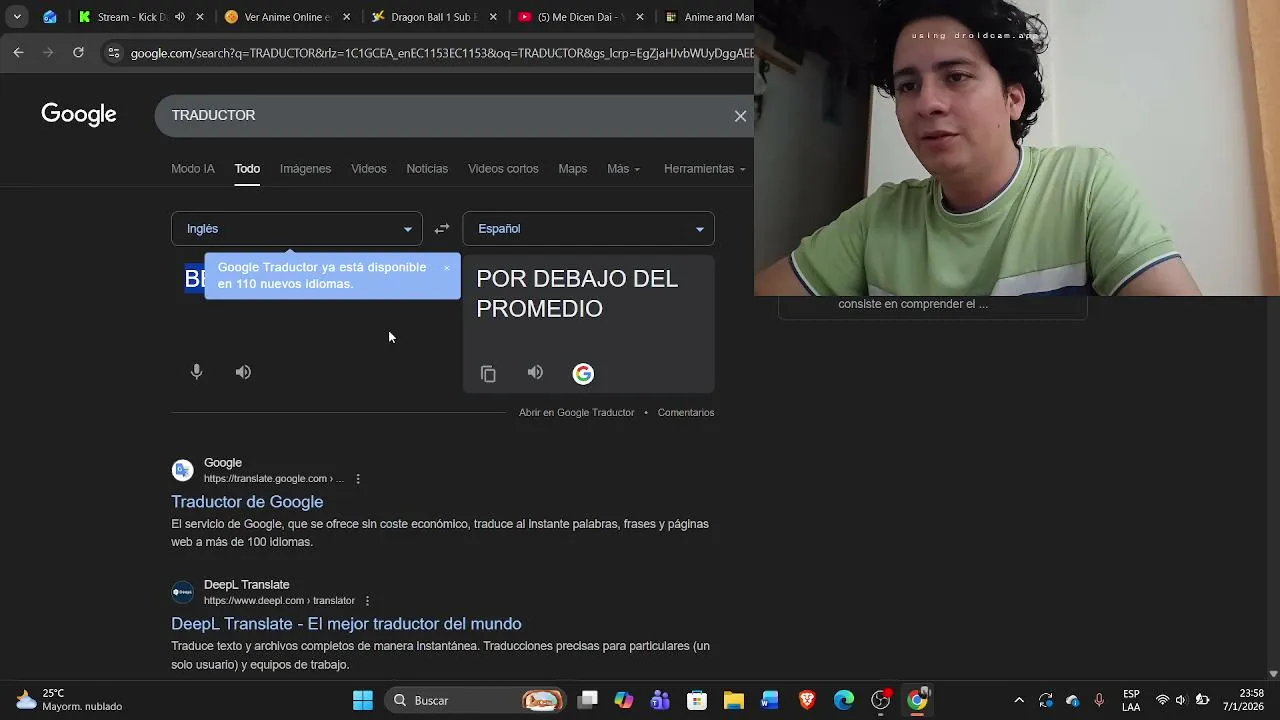The height and width of the screenshot is (720, 1280).
Task: Close the Stream - Kick tab
Action: click(x=200, y=17)
